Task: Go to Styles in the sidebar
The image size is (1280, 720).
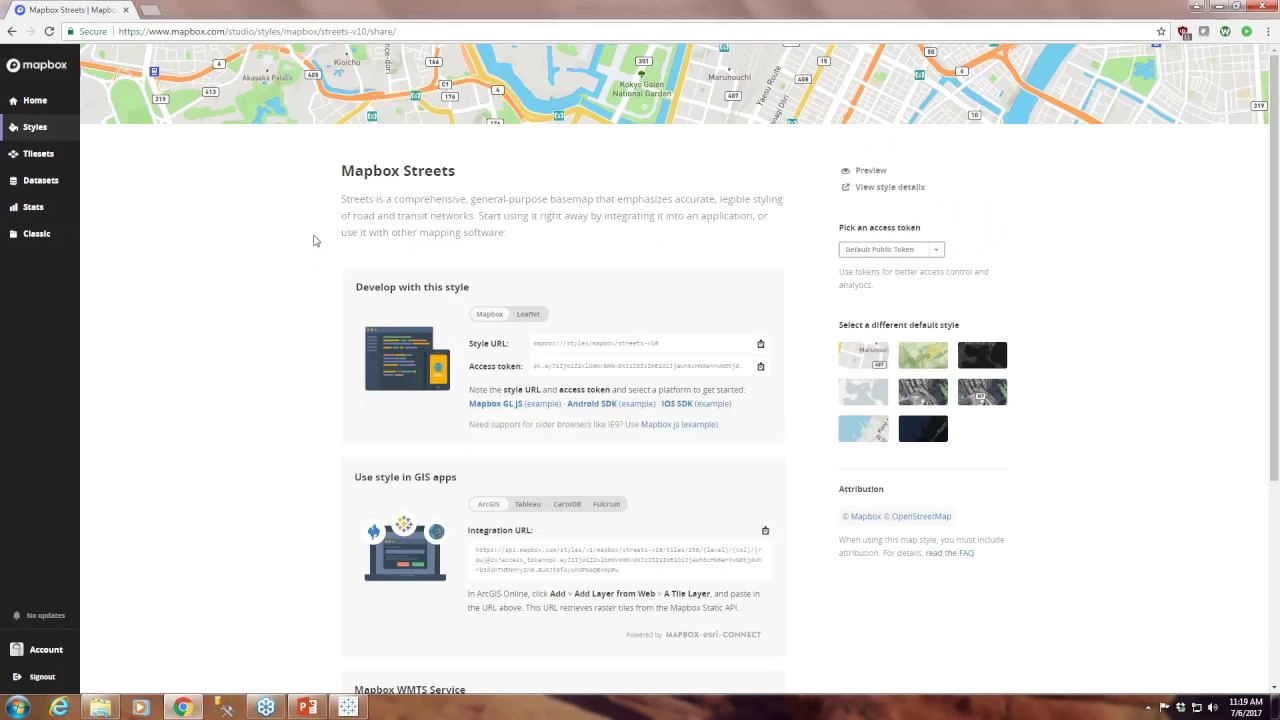Action: [35, 127]
